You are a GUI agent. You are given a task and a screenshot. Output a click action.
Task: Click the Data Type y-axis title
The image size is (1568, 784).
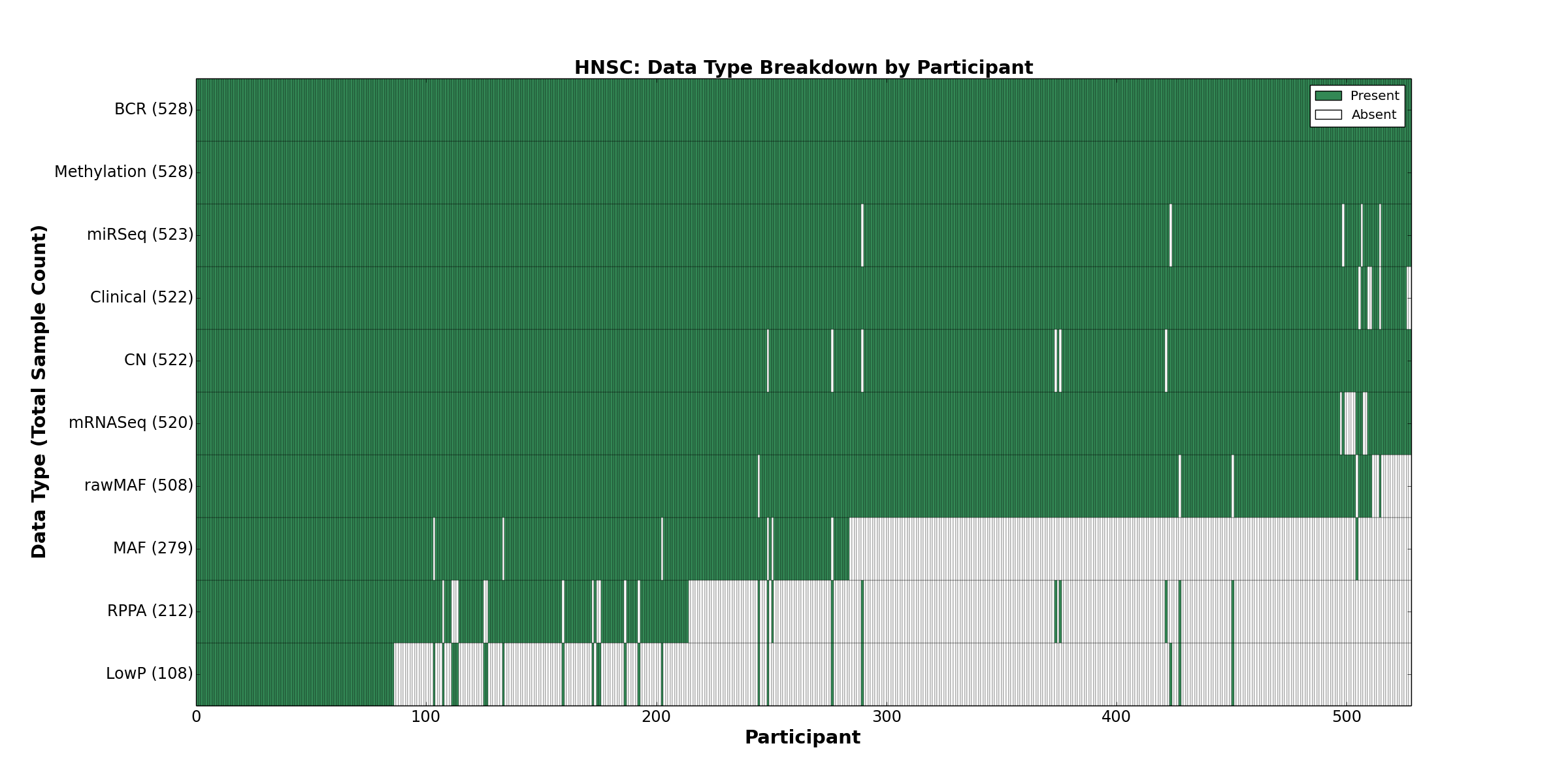[x=39, y=391]
